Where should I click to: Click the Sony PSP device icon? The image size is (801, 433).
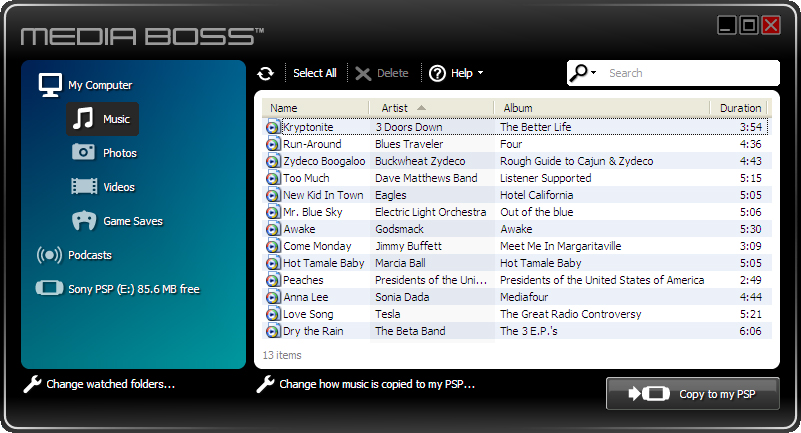click(x=49, y=288)
